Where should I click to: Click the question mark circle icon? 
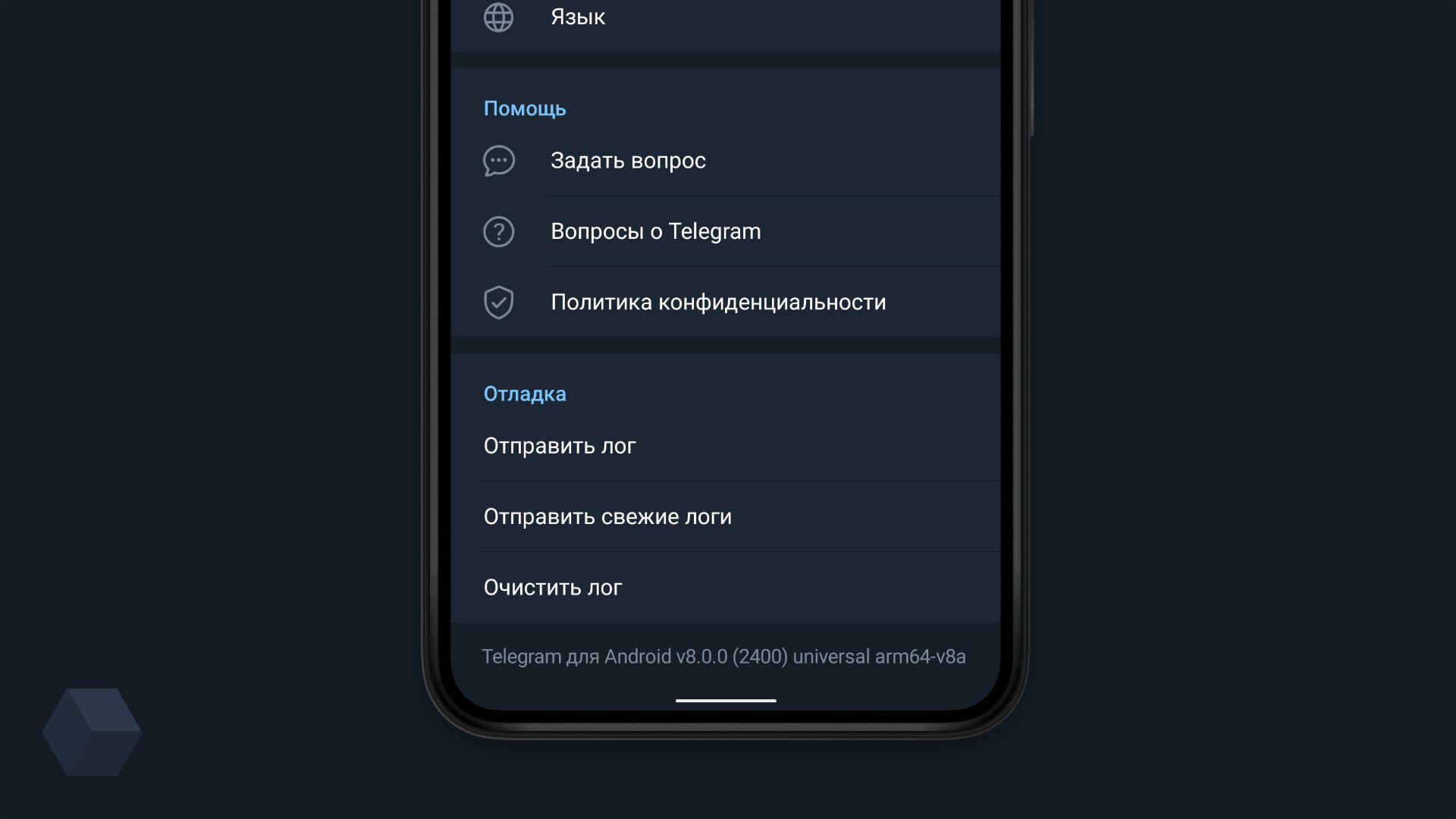pos(499,231)
